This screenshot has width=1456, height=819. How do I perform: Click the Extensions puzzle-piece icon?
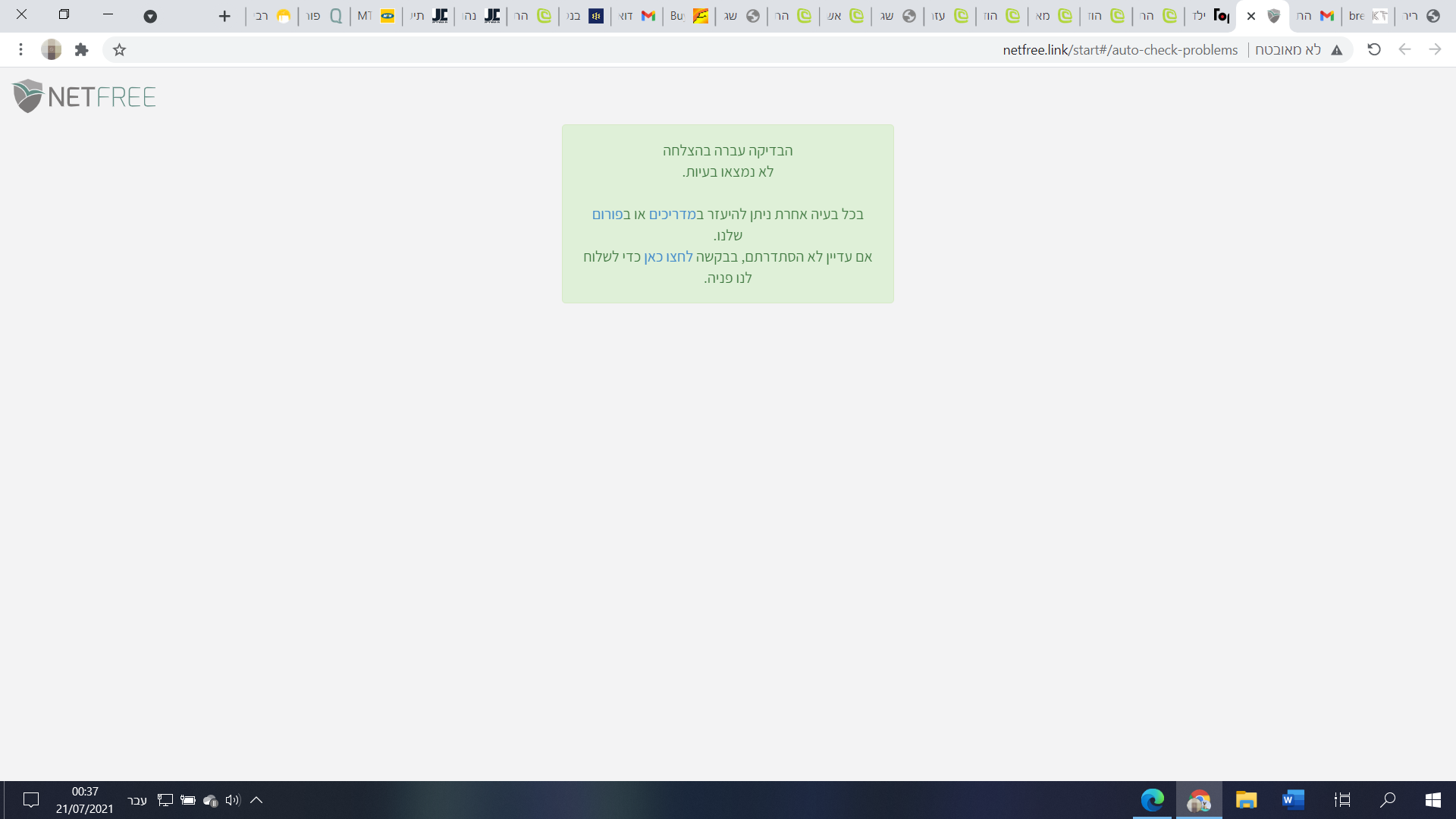(x=82, y=50)
